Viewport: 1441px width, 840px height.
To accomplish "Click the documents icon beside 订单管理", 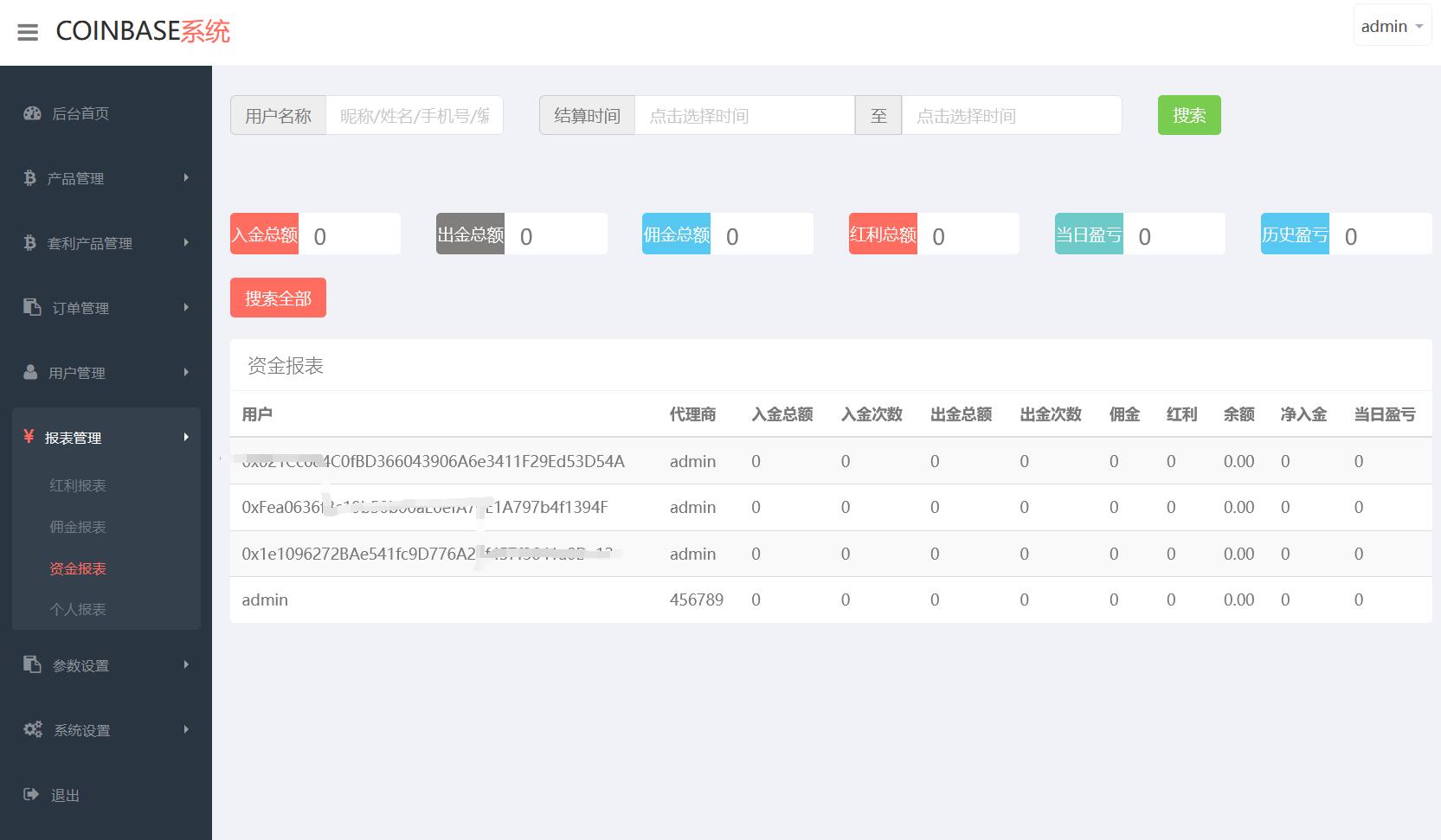I will [x=32, y=307].
